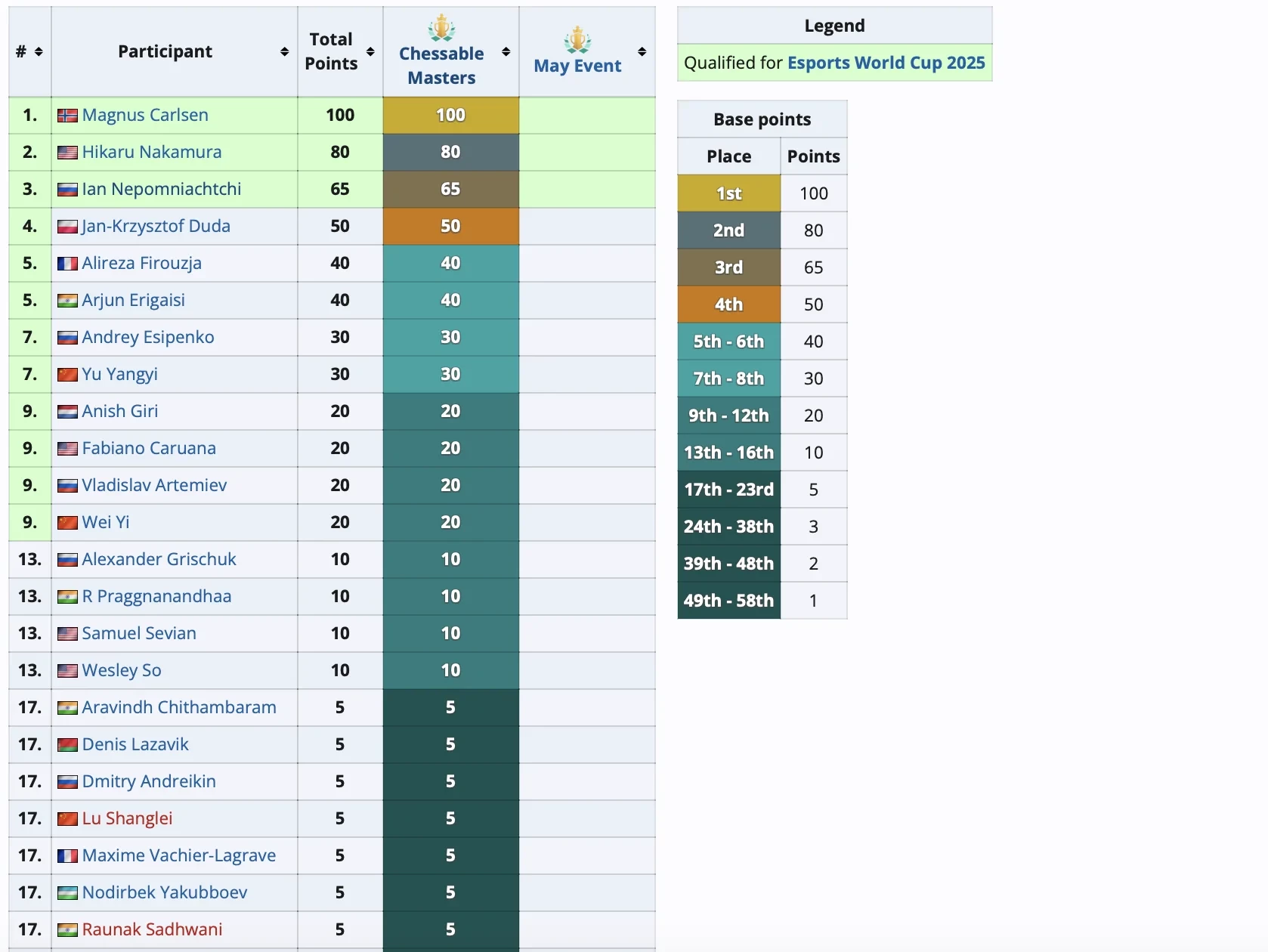Screen dimensions: 1268x952
Task: Click Alireza Firouzja's 40 points cell
Action: [450, 263]
